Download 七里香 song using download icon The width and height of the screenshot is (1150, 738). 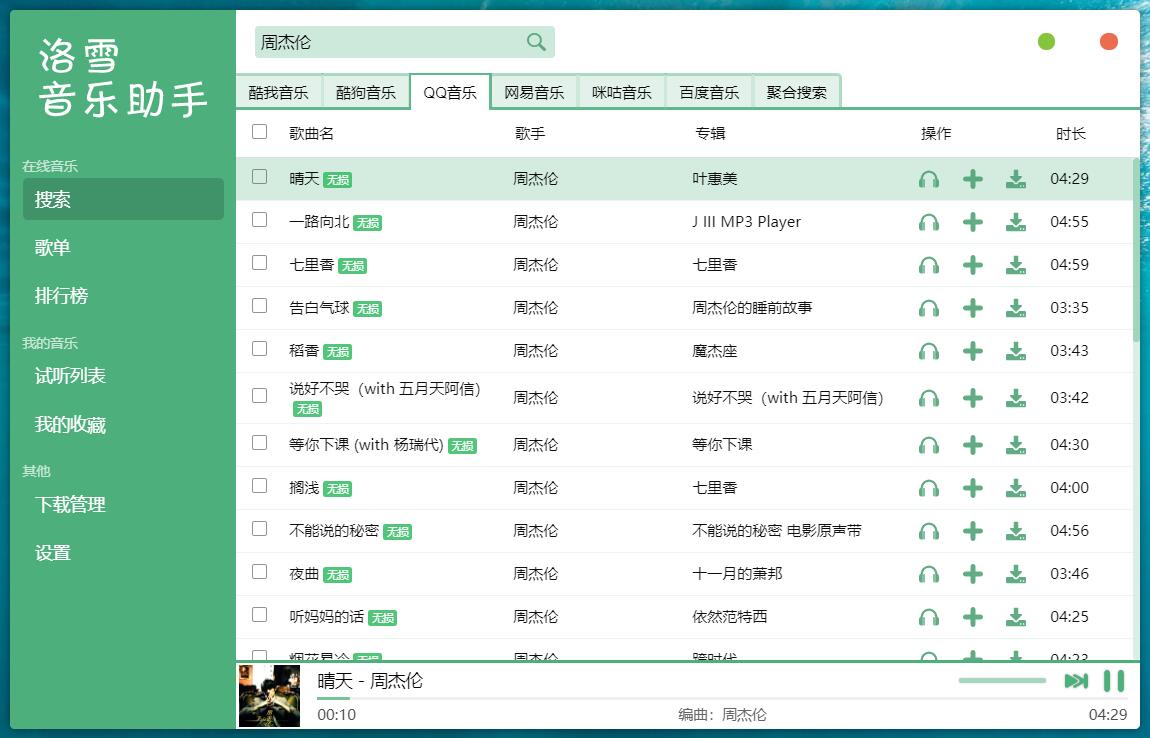[x=1016, y=265]
